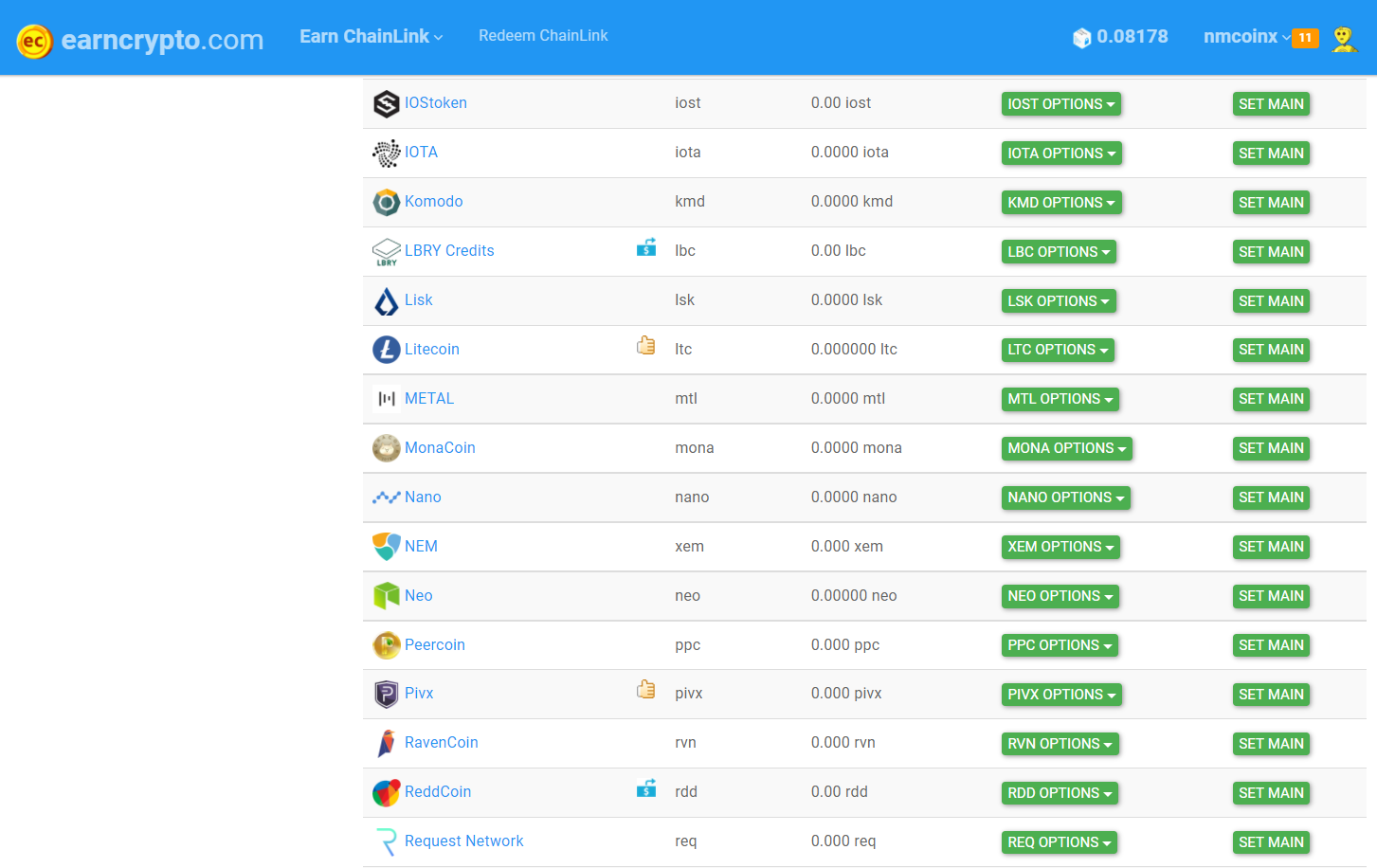Open the METAL coin link
The height and width of the screenshot is (868, 1377).
pos(429,399)
